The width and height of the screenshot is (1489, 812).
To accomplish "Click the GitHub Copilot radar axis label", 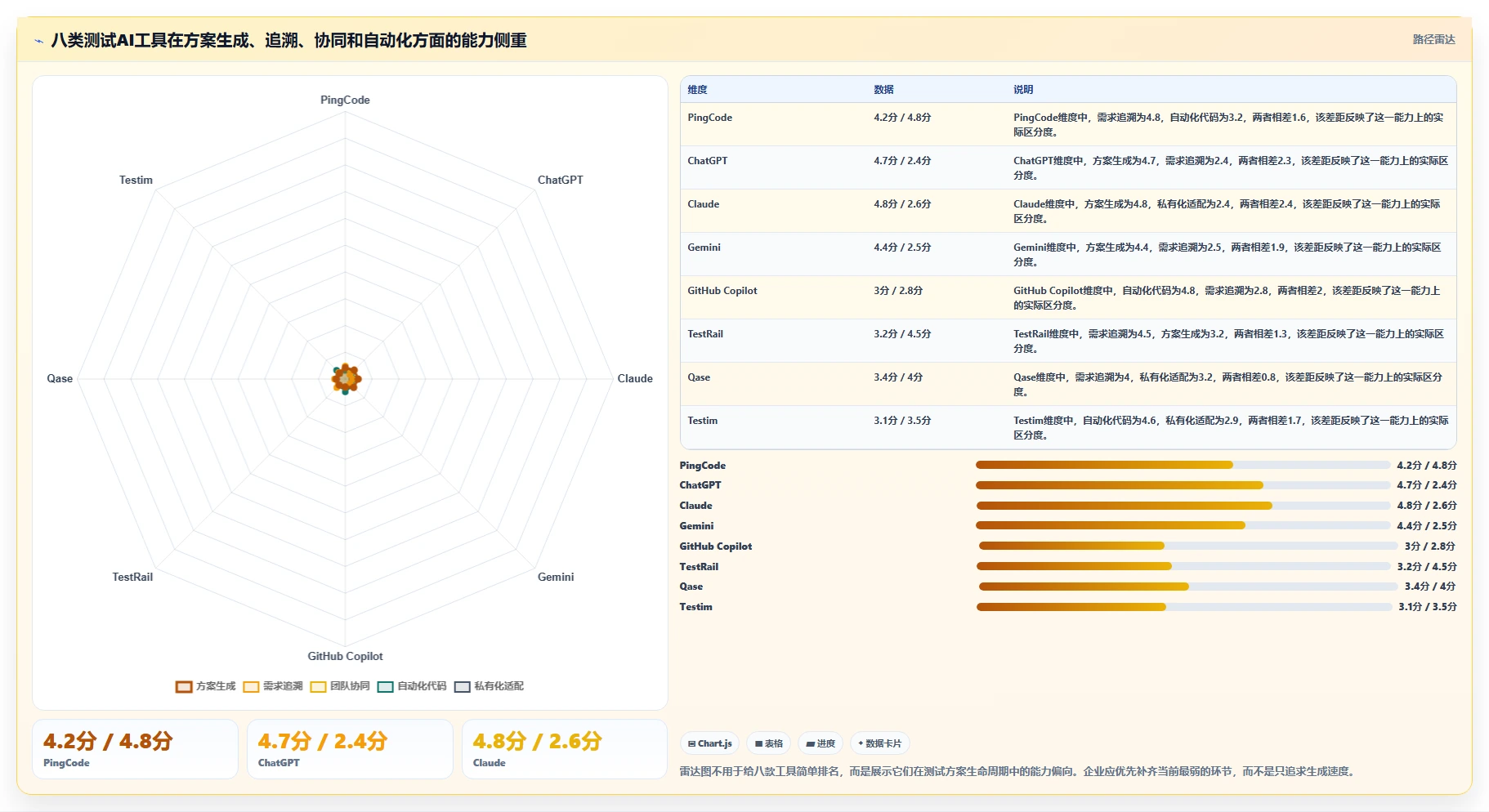I will [345, 656].
